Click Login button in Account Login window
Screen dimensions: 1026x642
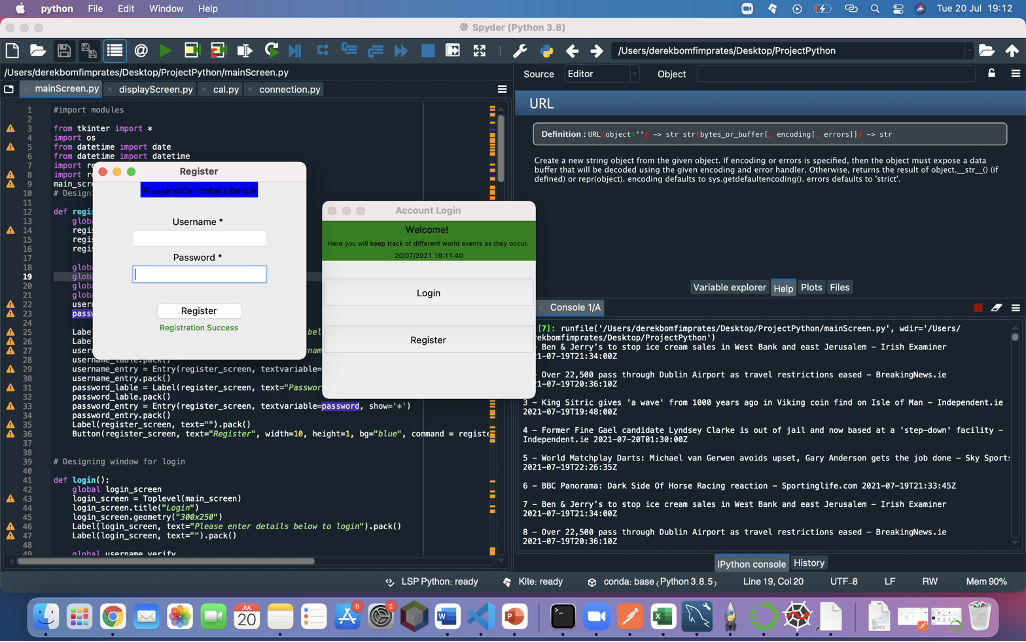[x=429, y=293]
